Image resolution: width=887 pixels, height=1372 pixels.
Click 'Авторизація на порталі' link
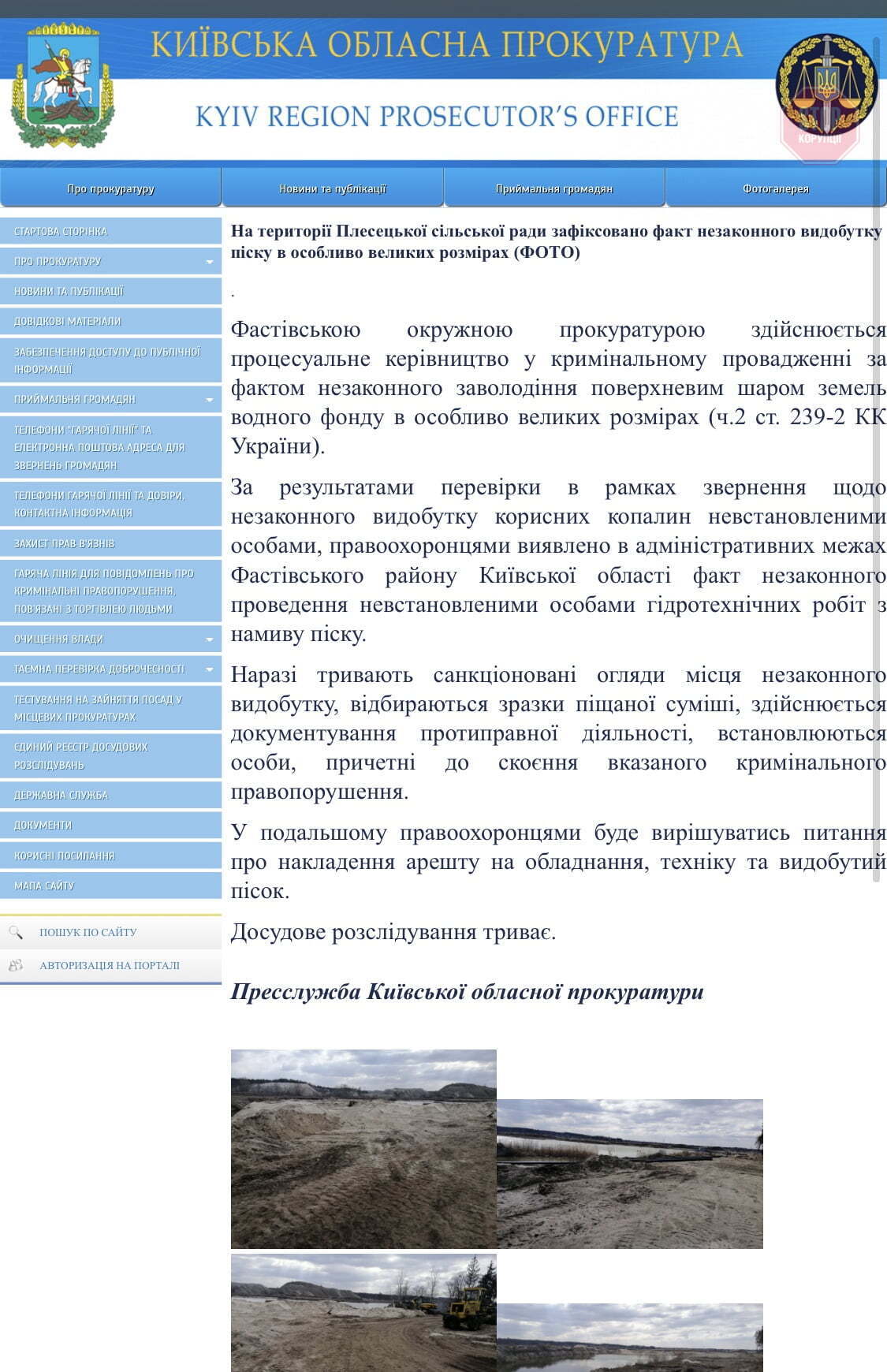110,965
